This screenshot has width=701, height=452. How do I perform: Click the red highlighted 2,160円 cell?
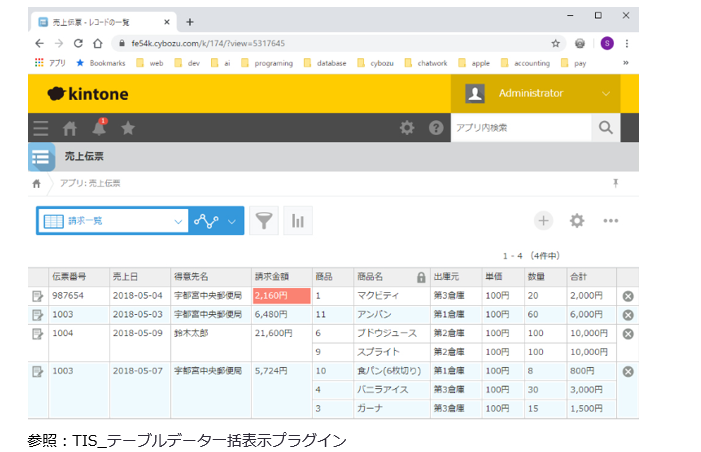coord(281,296)
